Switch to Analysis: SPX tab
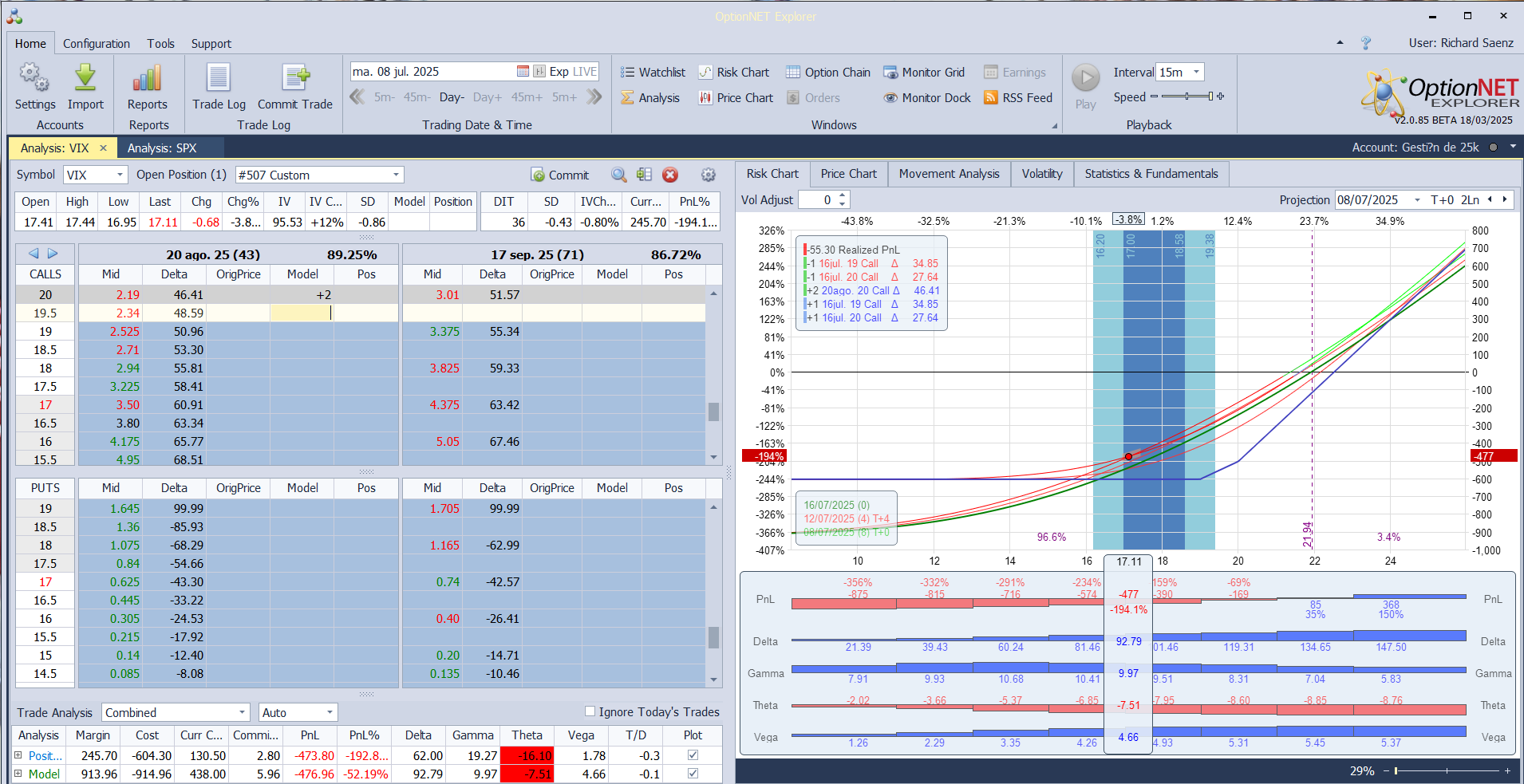The height and width of the screenshot is (784, 1524). click(x=162, y=148)
